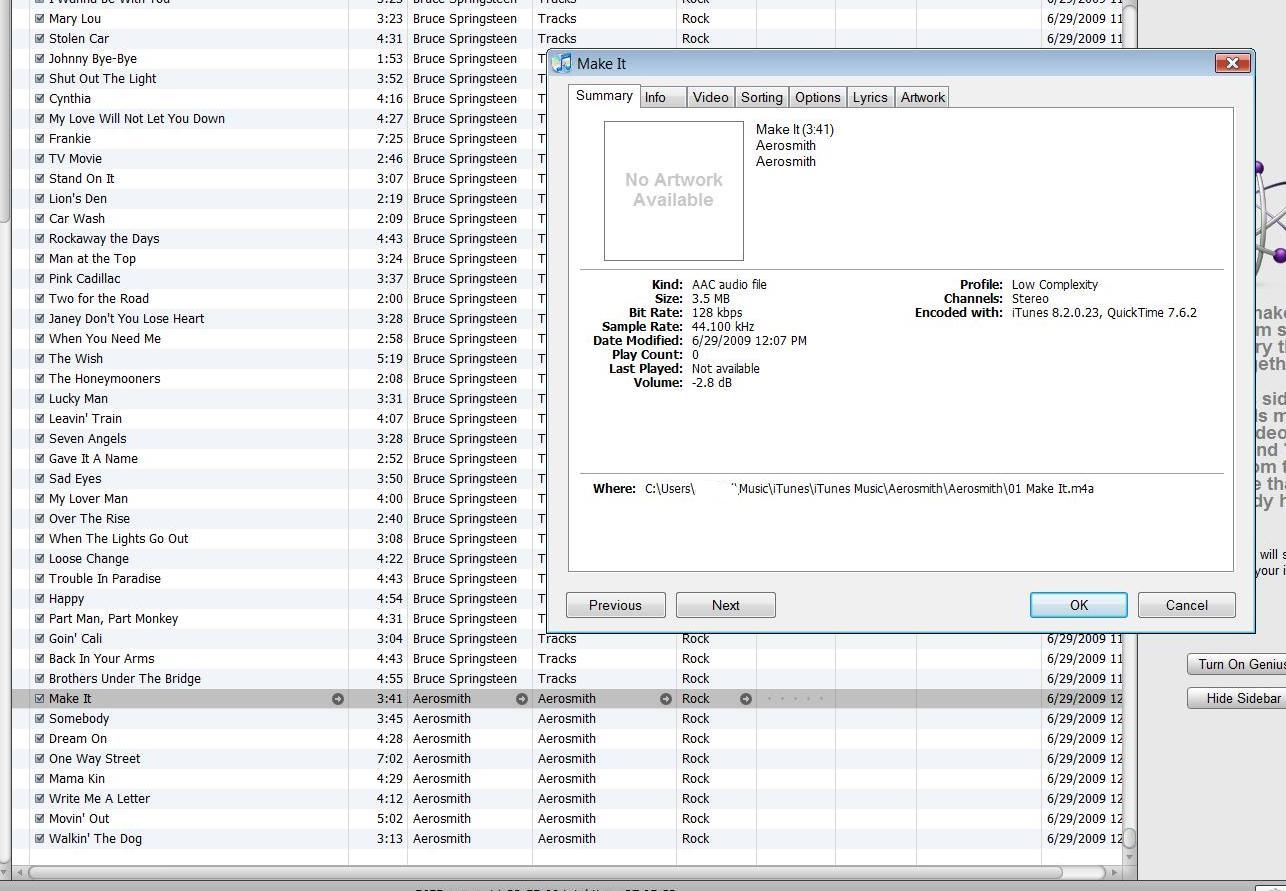
Task: Go to the Options tab
Action: tap(817, 97)
